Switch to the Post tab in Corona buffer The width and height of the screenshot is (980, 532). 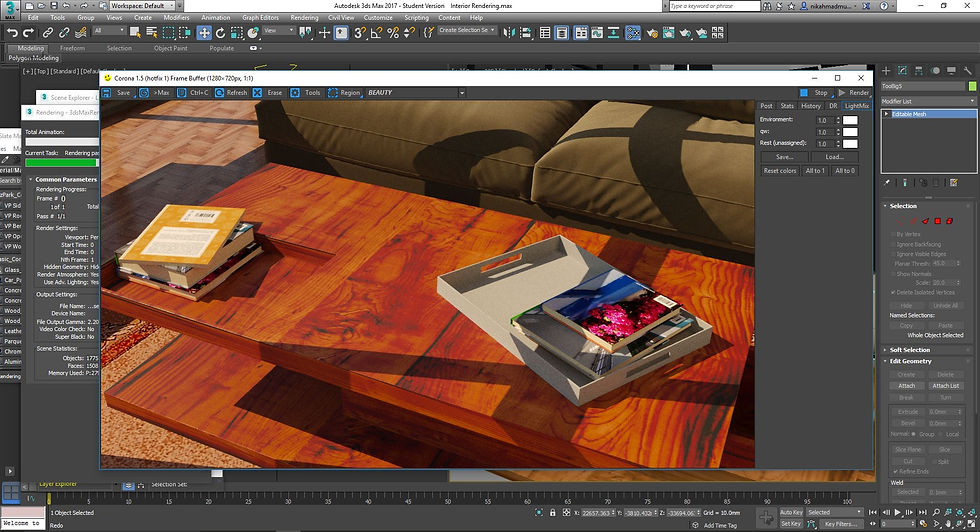(x=766, y=106)
